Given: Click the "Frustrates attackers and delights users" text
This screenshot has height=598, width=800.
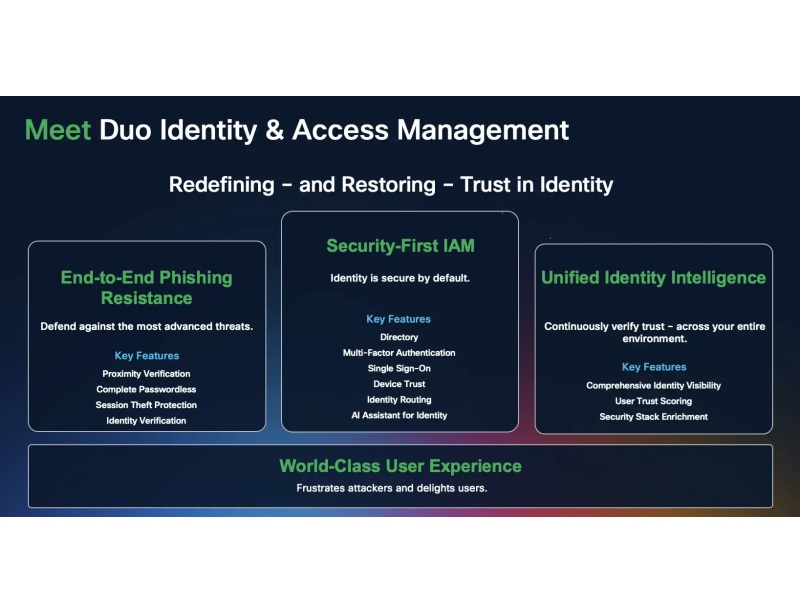Looking at the screenshot, I should pyautogui.click(x=391, y=488).
